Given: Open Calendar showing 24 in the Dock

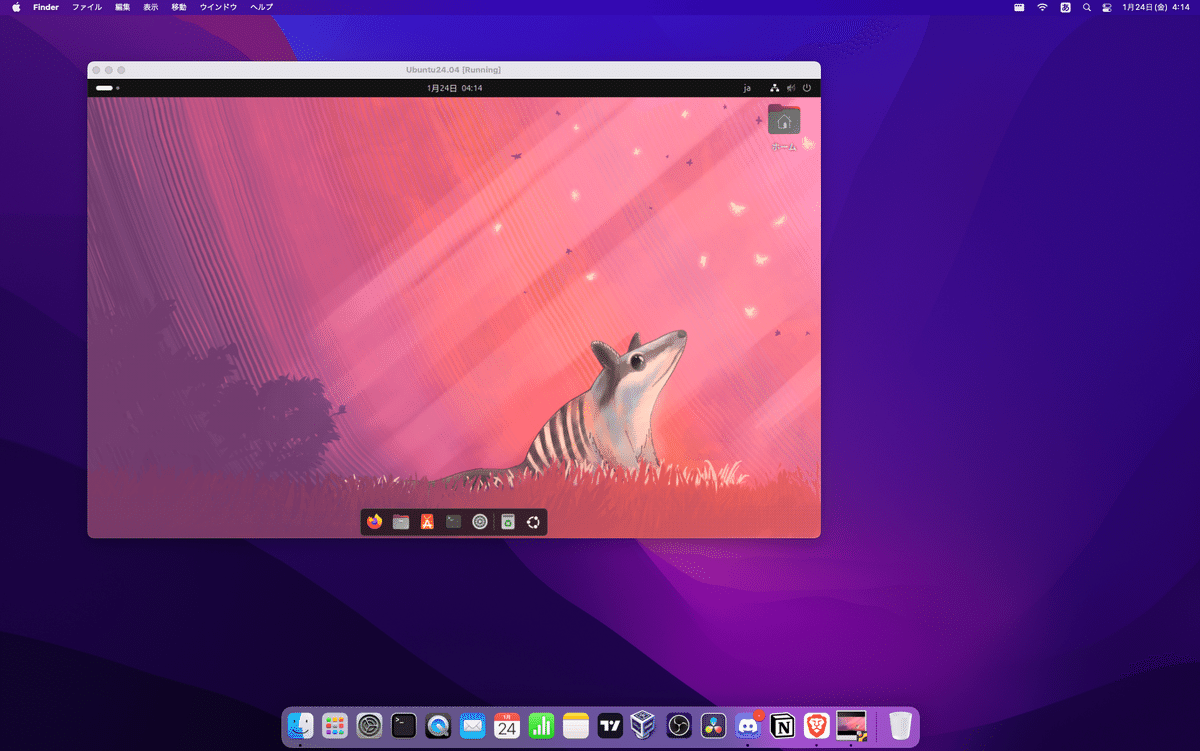Looking at the screenshot, I should point(507,725).
